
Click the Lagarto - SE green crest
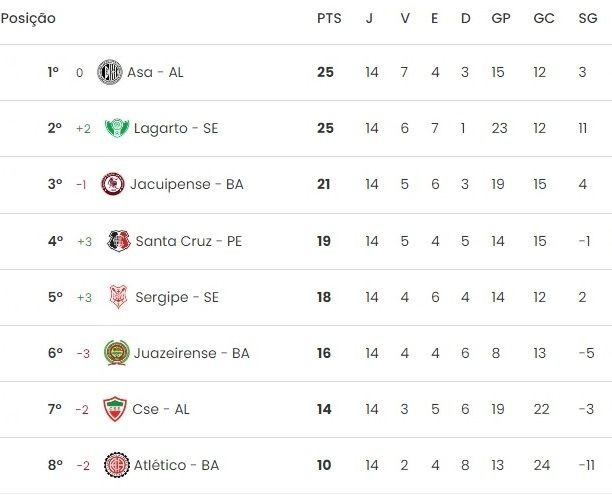117,128
